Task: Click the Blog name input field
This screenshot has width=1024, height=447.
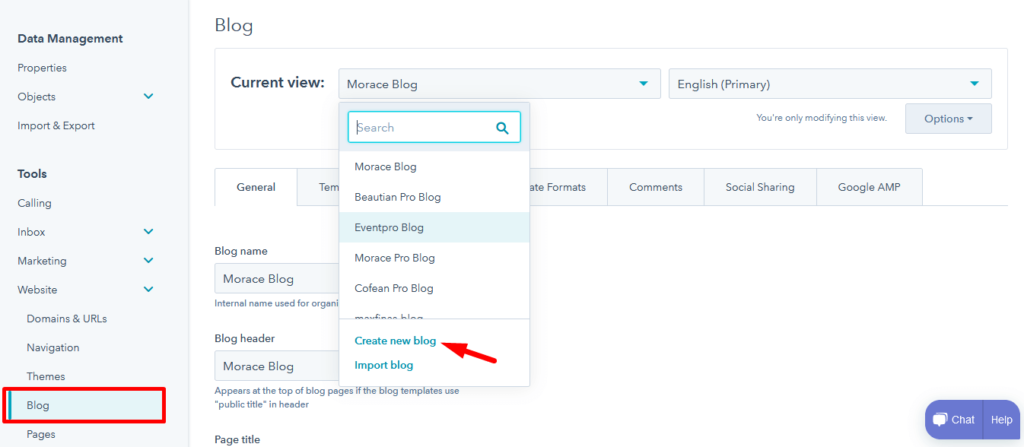Action: coord(277,279)
